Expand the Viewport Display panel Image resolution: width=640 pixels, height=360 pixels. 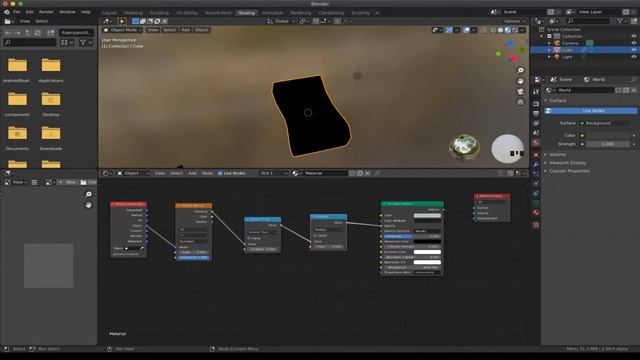[x=567, y=163]
